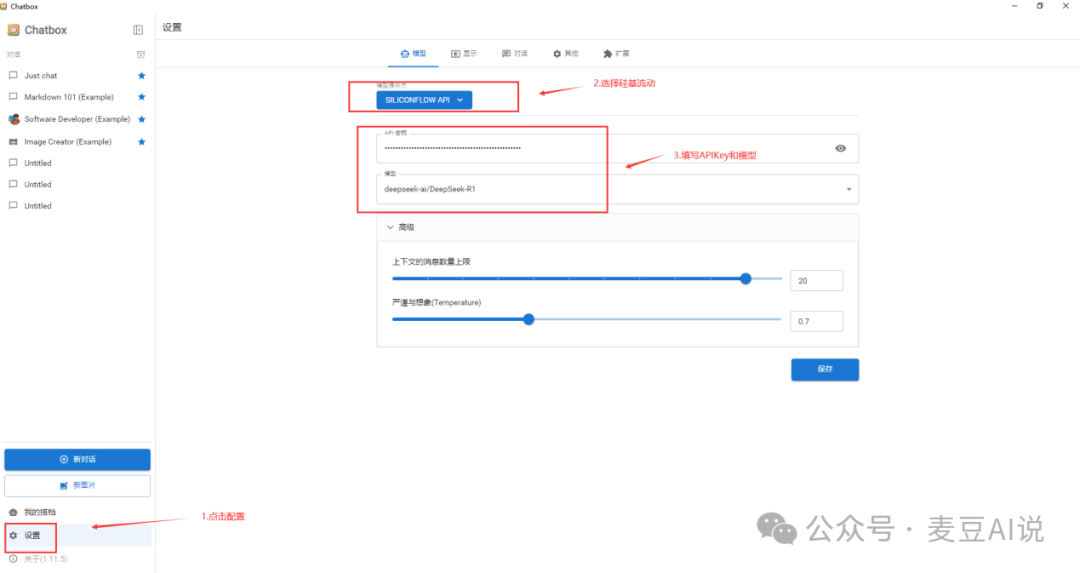Switch to the 对话 settings tab
1080x573 pixels.
[x=515, y=54]
